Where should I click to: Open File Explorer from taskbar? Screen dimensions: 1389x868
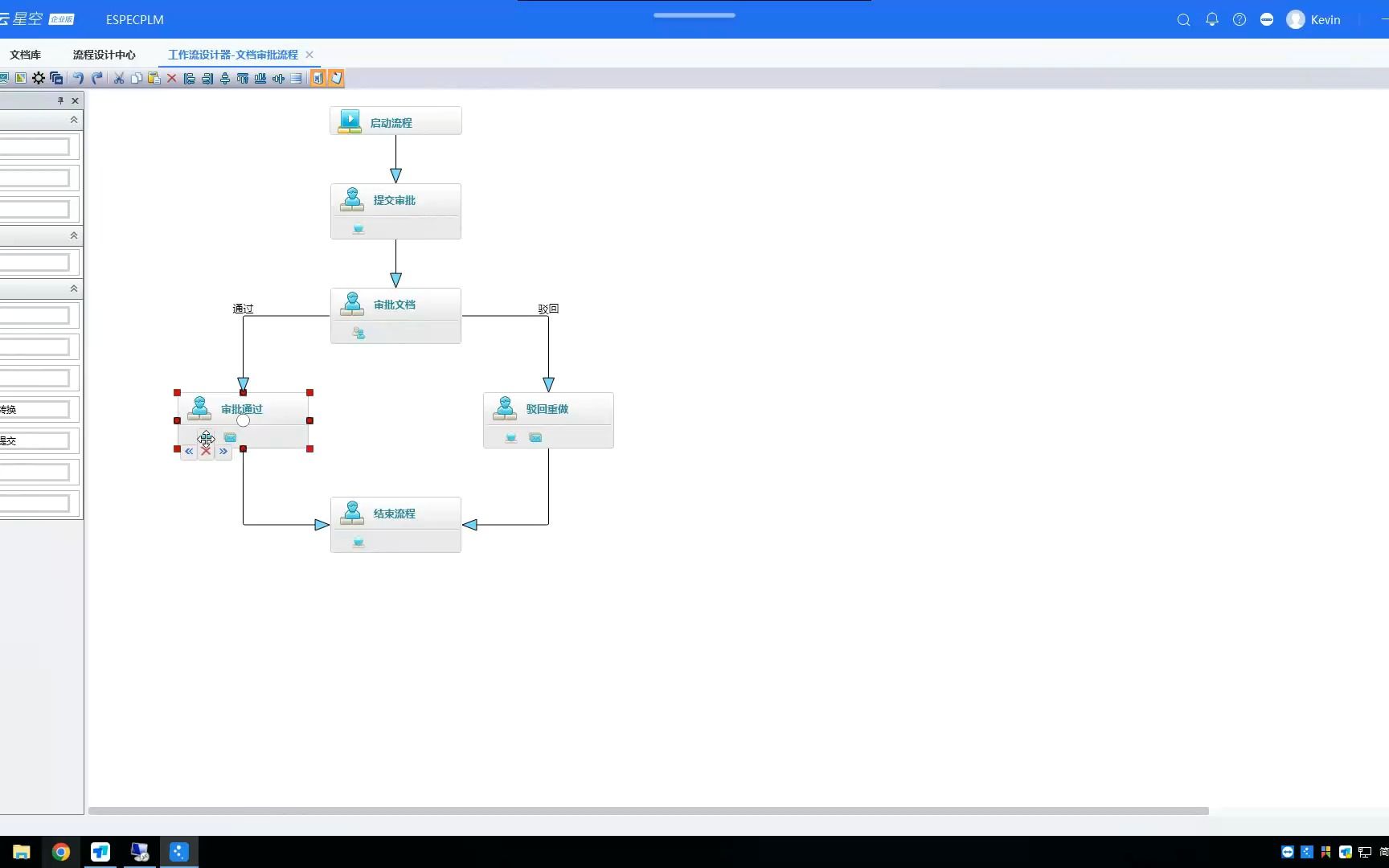(22, 852)
